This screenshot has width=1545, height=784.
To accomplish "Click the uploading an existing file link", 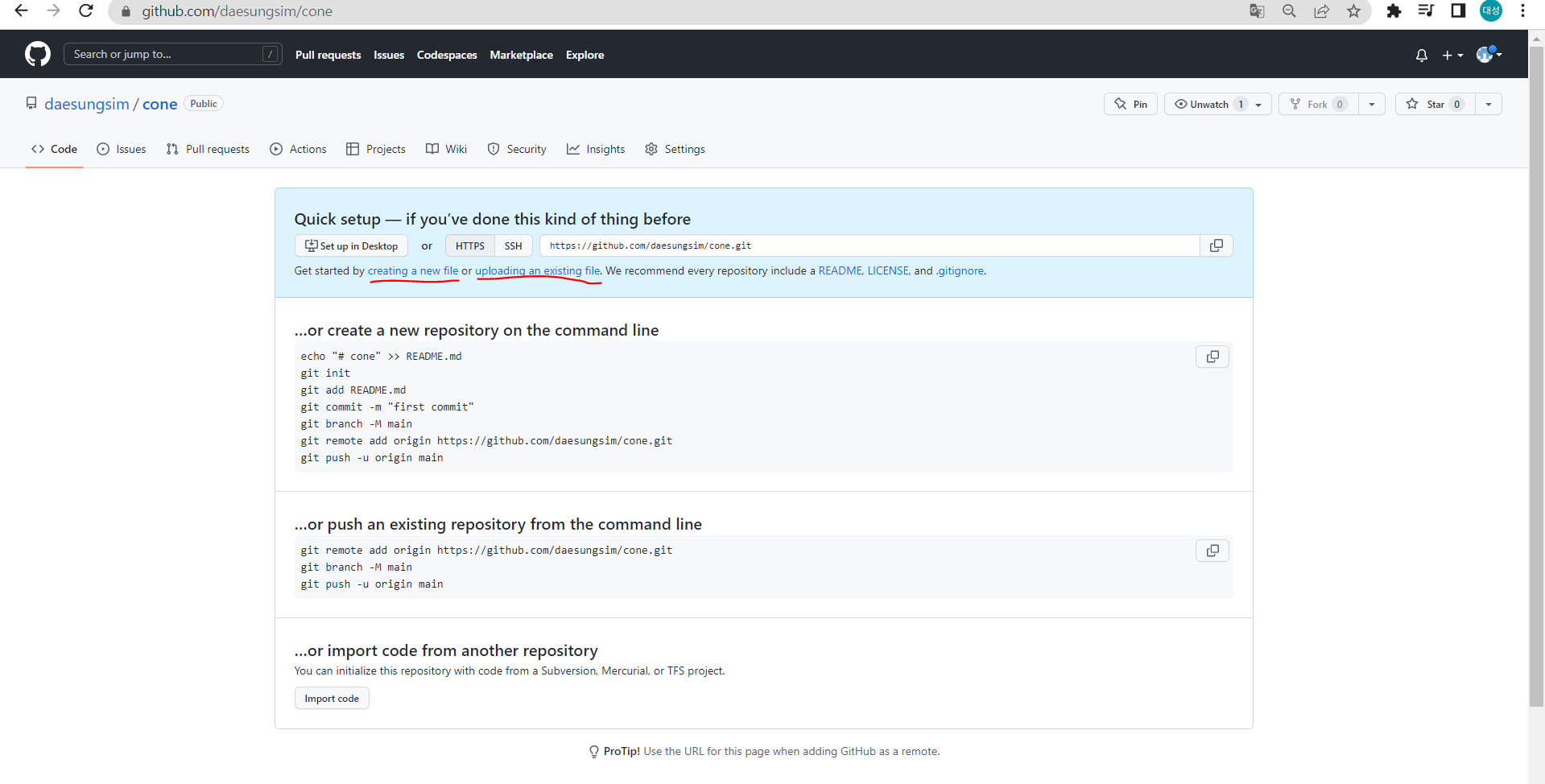I will point(537,270).
